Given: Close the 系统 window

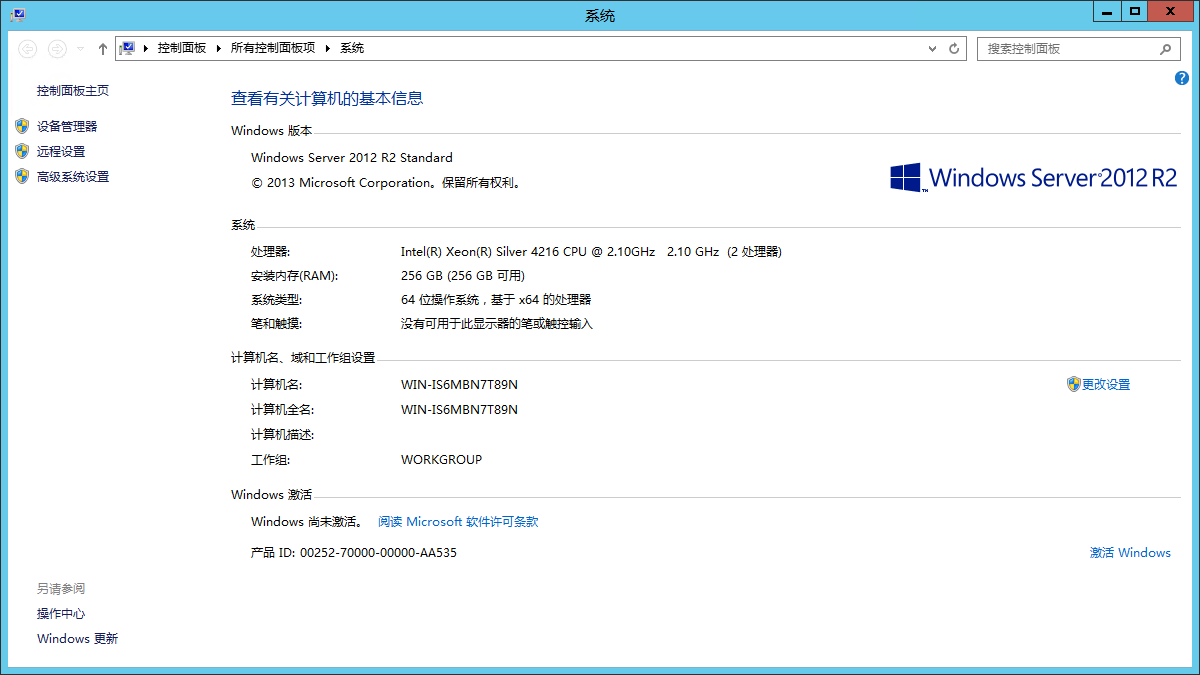Looking at the screenshot, I should 1172,11.
